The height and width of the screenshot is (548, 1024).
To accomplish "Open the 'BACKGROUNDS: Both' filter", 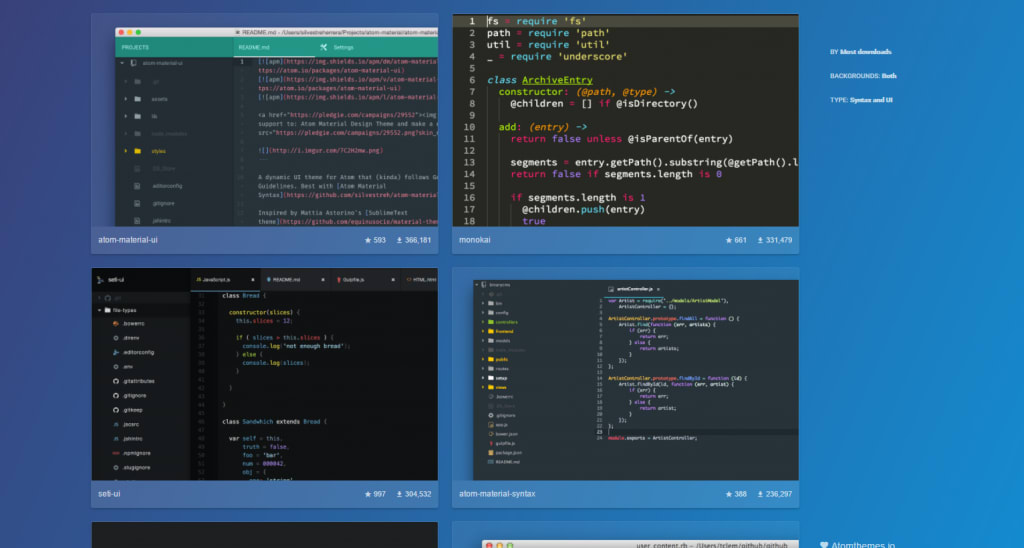I will [863, 76].
